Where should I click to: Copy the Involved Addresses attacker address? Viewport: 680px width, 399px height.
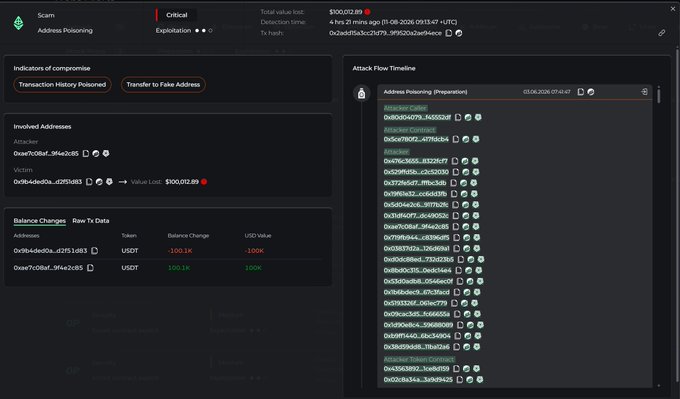[x=86, y=154]
